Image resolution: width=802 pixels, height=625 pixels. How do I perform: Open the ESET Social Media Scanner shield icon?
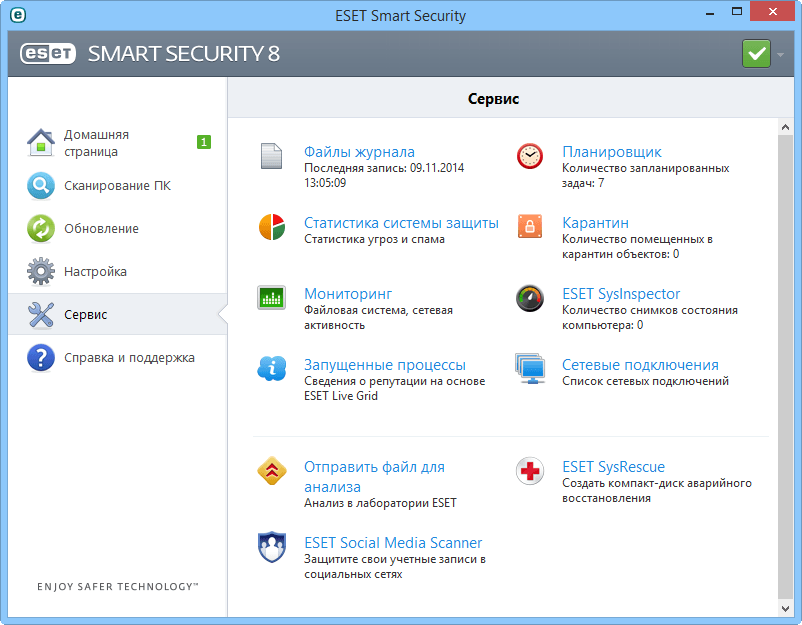[271, 547]
